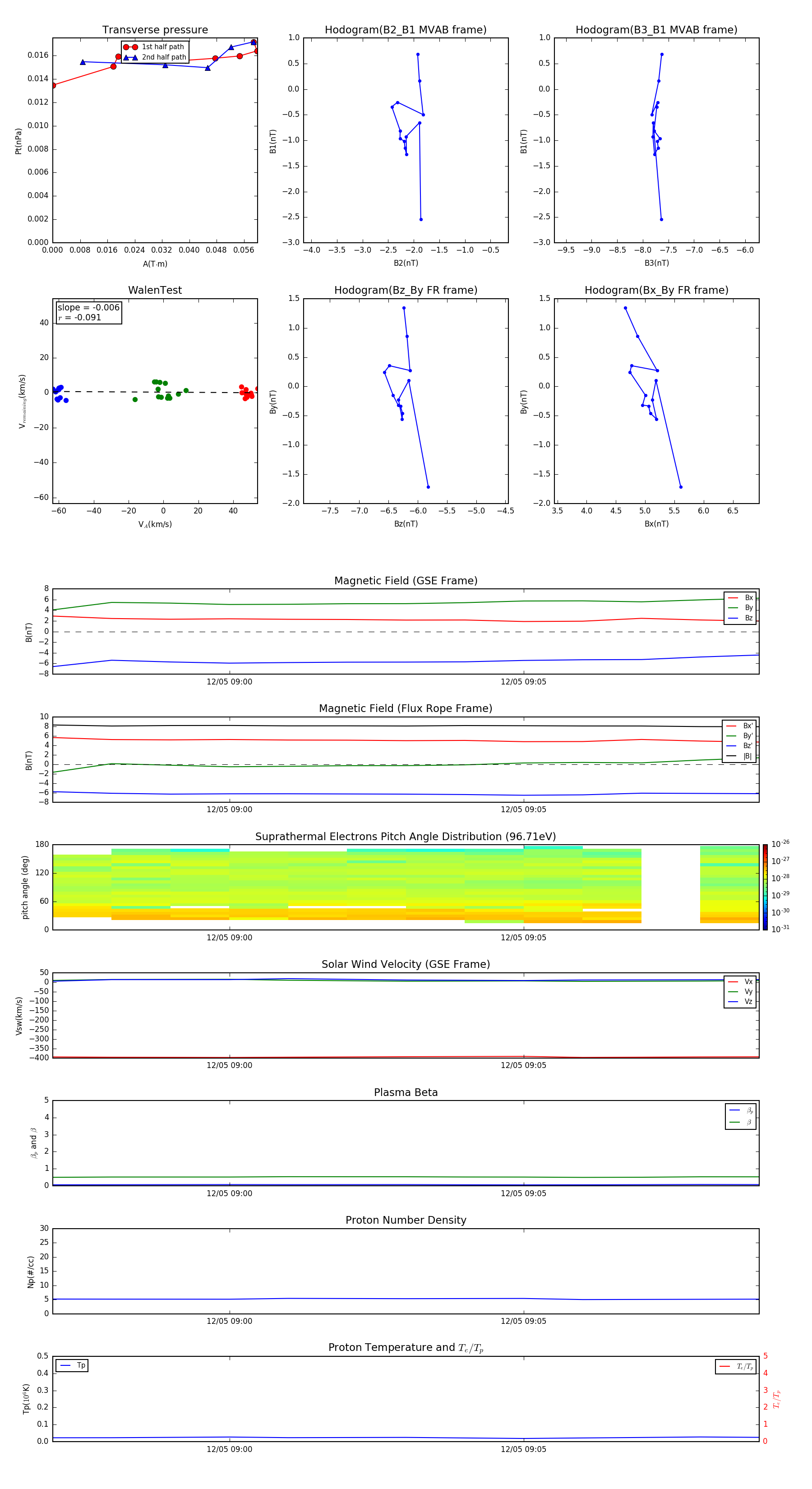Click the Bx' legend entry in Flux Rope plot
This screenshot has width=812, height=1489.
[739, 726]
